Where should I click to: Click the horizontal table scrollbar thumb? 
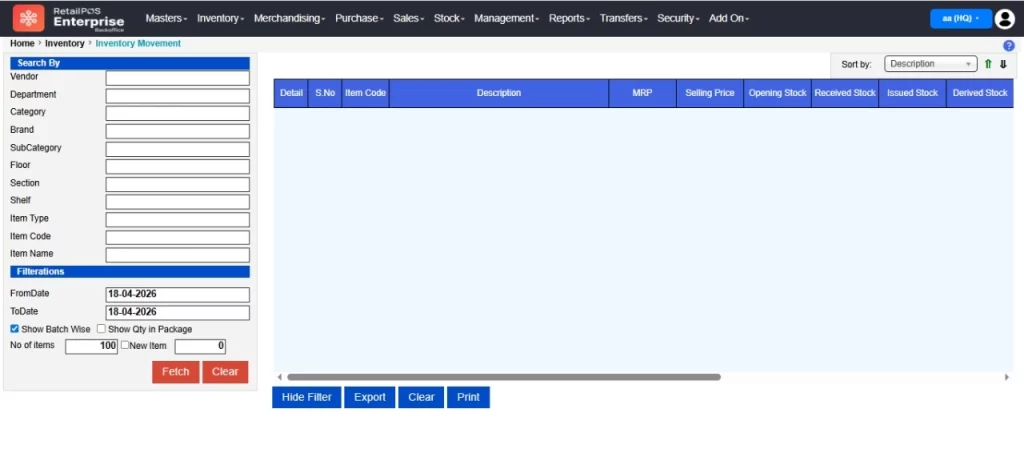[x=504, y=377]
